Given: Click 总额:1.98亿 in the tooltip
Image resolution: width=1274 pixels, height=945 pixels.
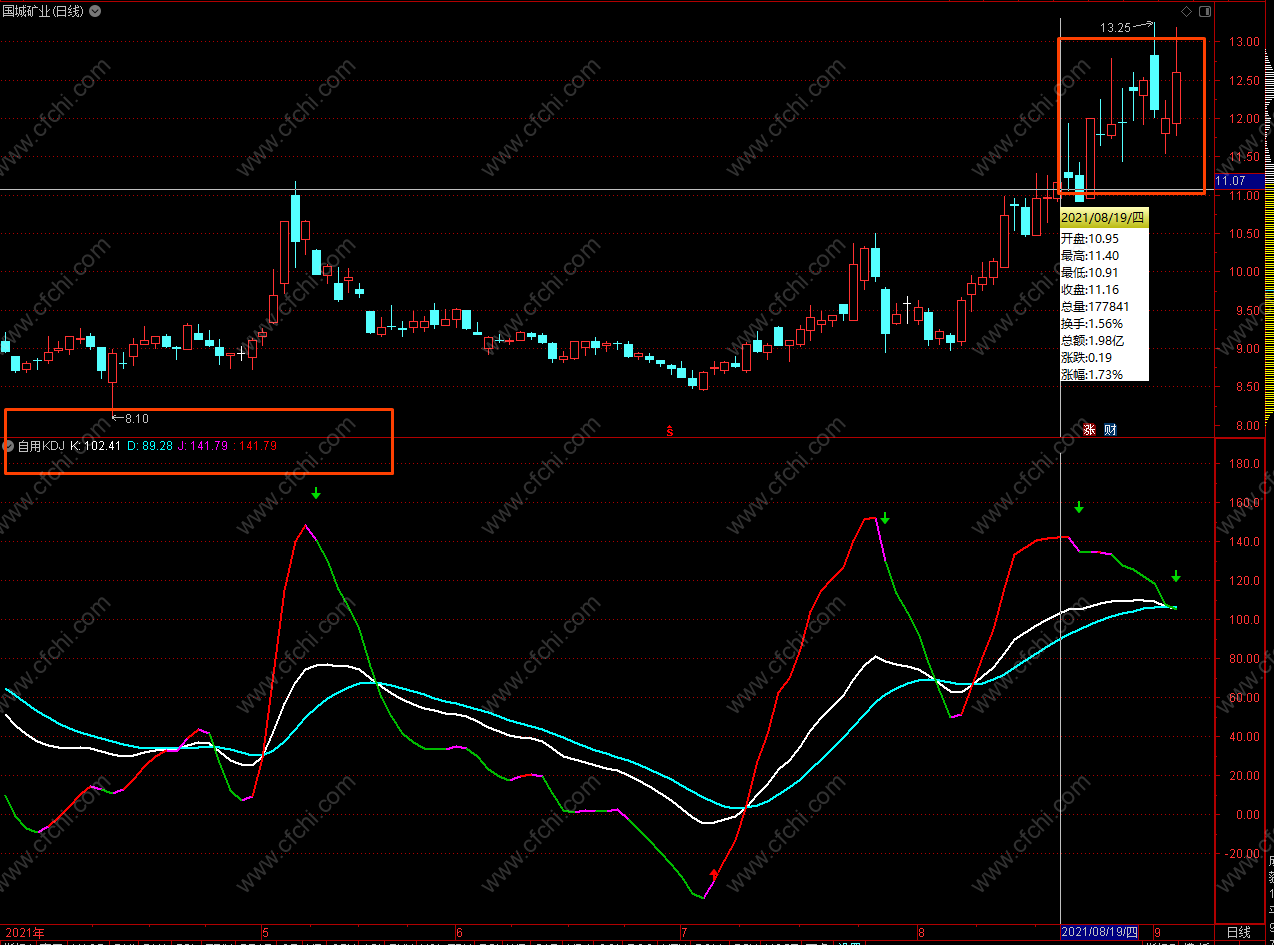Looking at the screenshot, I should 1093,341.
